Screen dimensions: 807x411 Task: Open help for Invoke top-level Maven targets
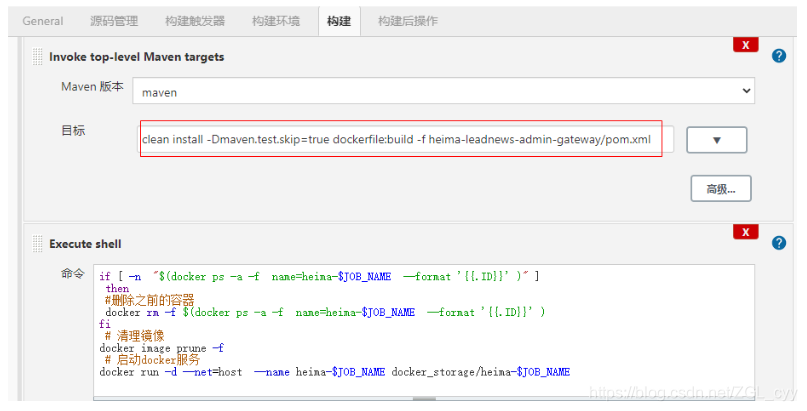[779, 56]
